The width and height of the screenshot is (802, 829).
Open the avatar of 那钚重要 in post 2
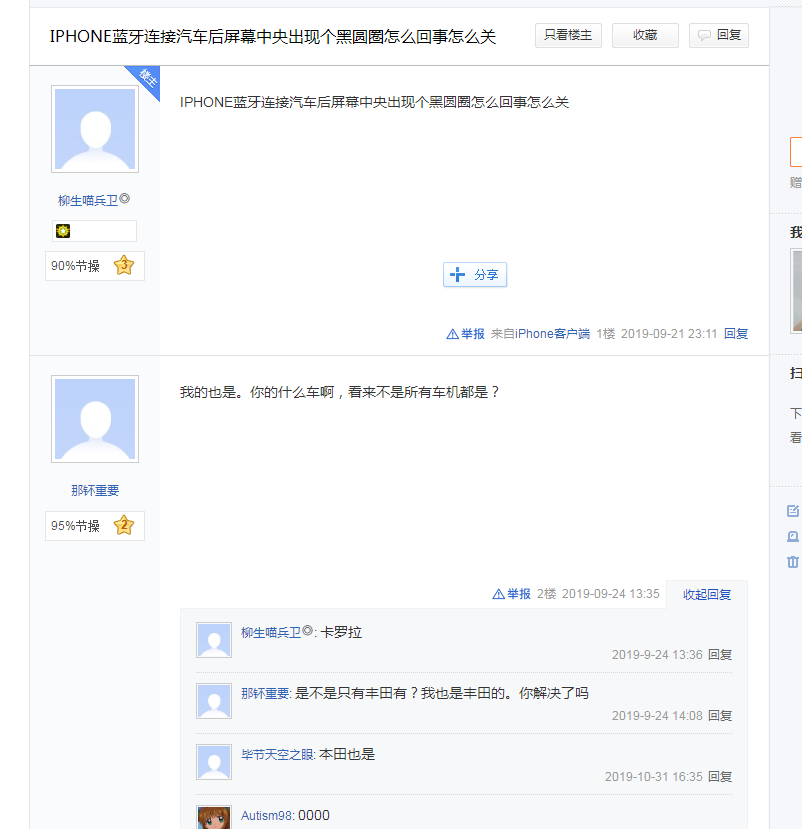pos(95,419)
